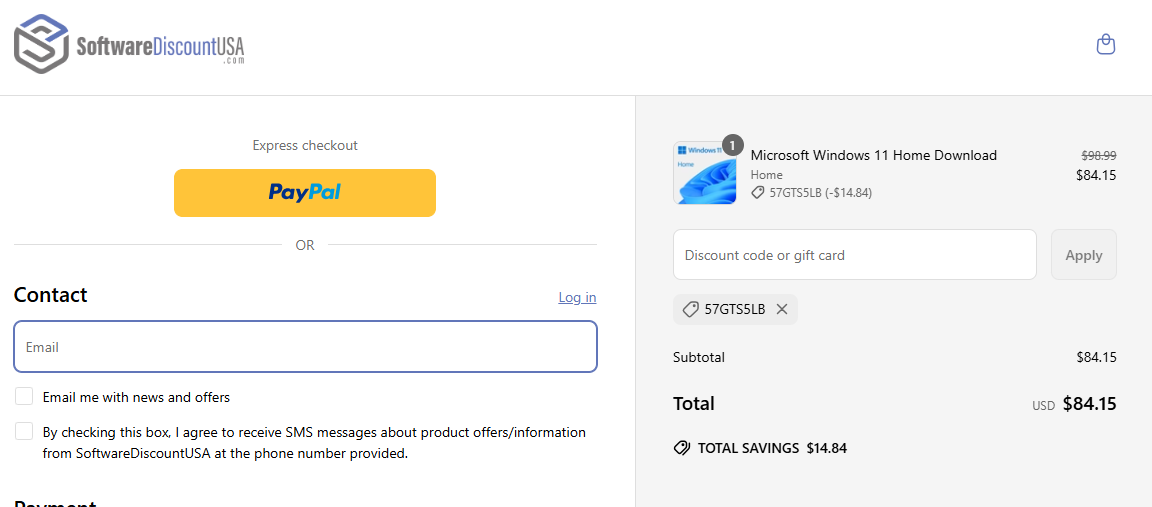The image size is (1152, 507).
Task: Click the SoftwareDiscountUSA wordmark text
Action: coord(160,47)
